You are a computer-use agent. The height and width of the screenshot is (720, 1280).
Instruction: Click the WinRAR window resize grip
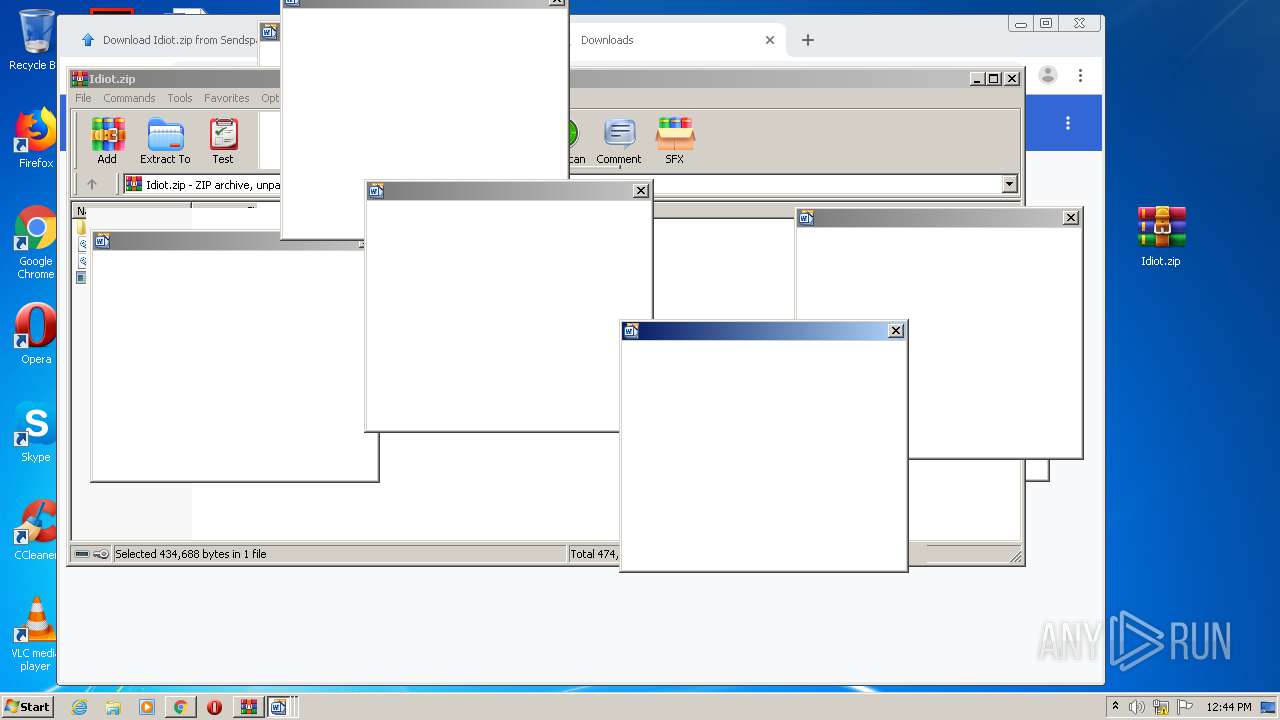click(x=1016, y=556)
